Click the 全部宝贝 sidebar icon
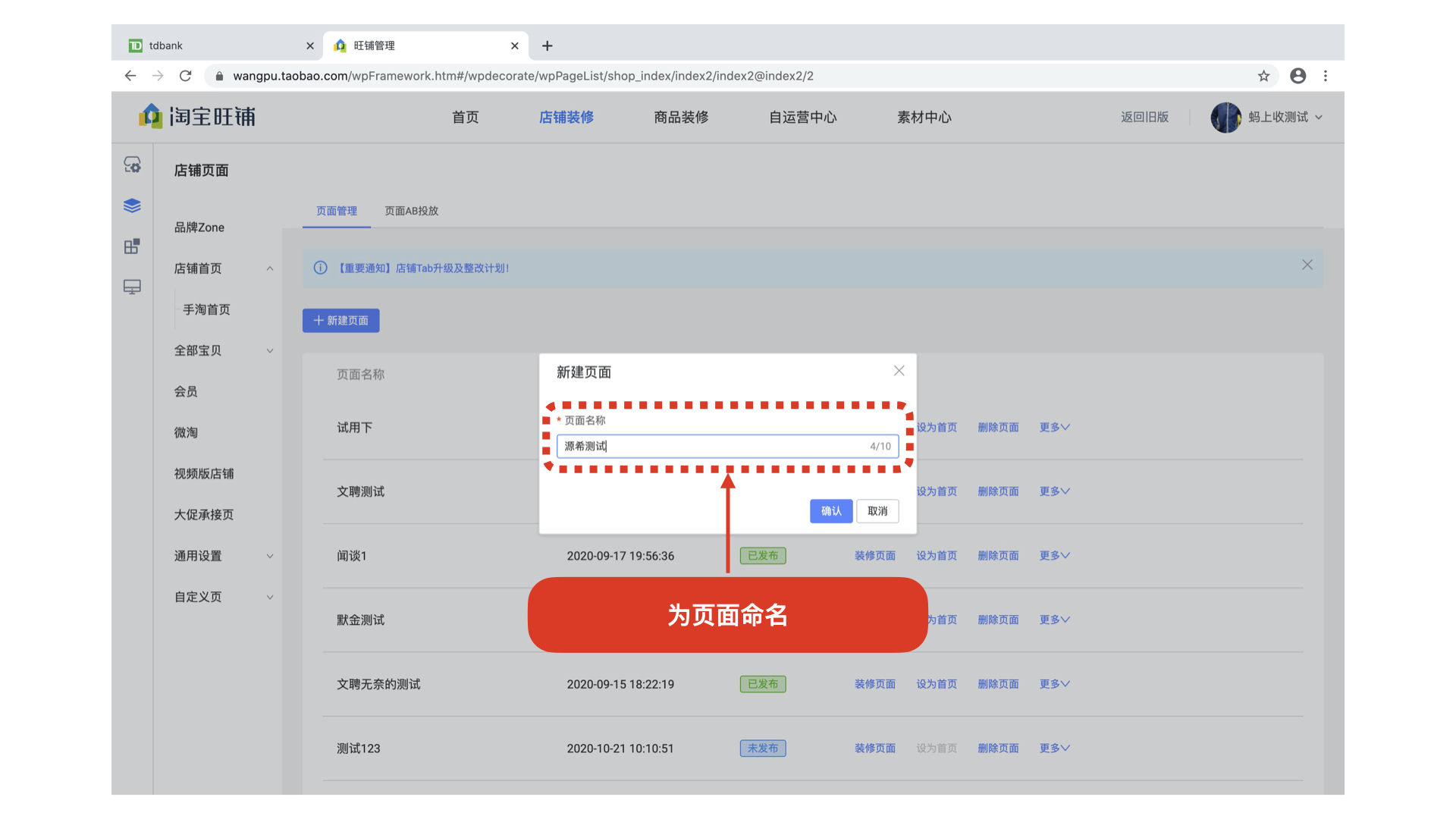 coord(200,350)
